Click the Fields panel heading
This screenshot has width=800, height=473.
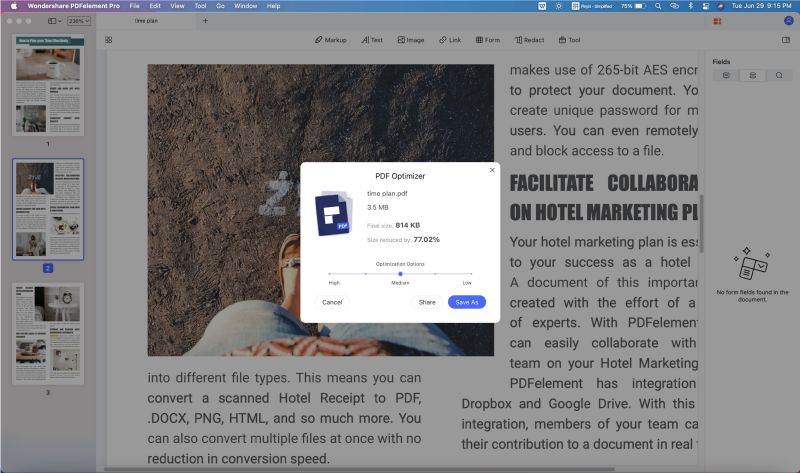pyautogui.click(x=721, y=62)
